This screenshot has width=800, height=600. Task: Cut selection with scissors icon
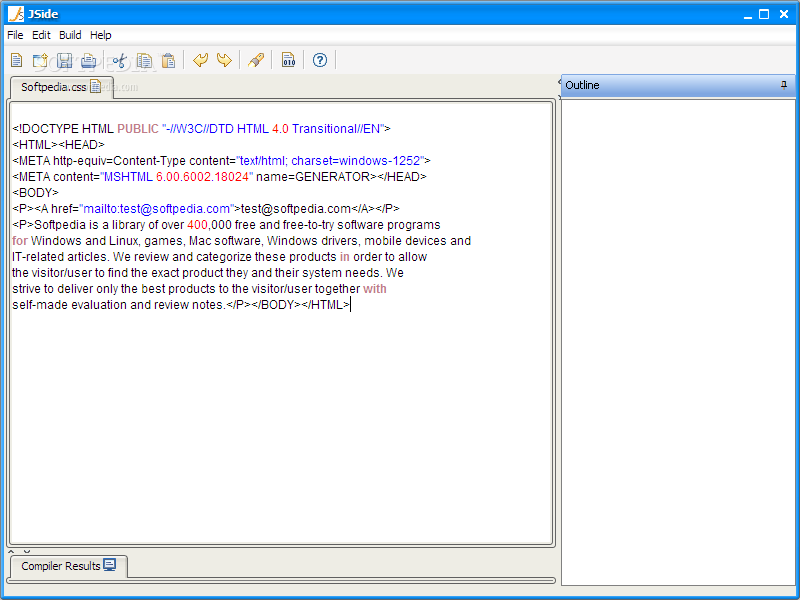tap(119, 60)
